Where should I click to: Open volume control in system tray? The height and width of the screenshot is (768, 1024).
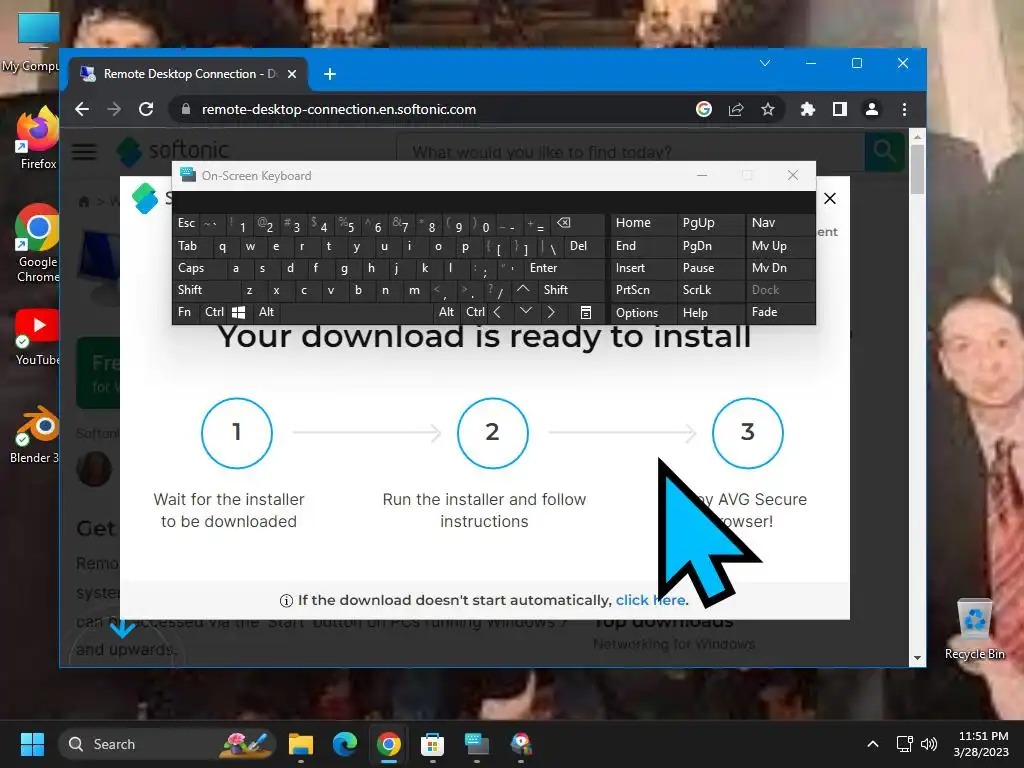(x=929, y=744)
